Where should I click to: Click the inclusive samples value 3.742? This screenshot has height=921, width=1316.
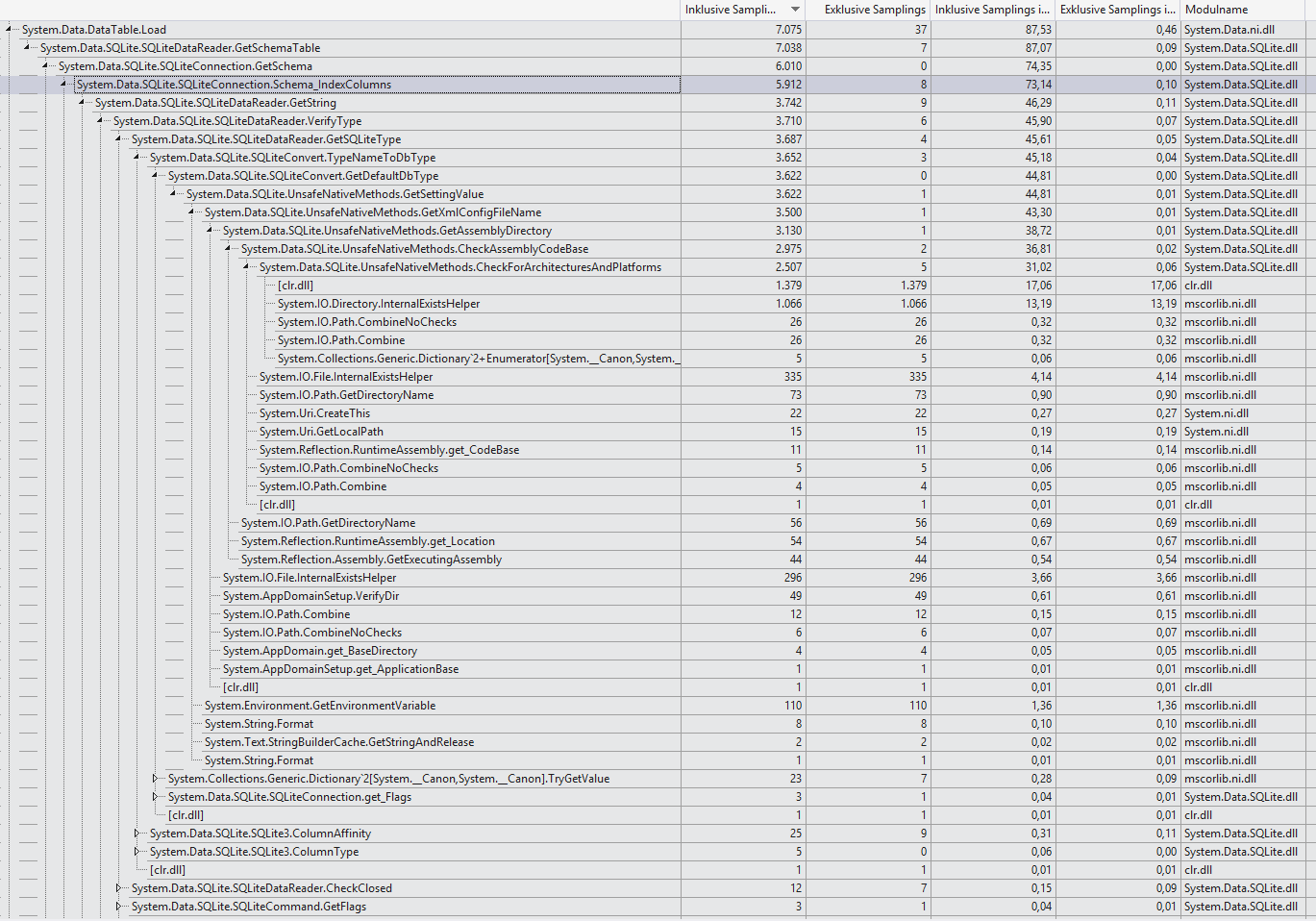[788, 103]
